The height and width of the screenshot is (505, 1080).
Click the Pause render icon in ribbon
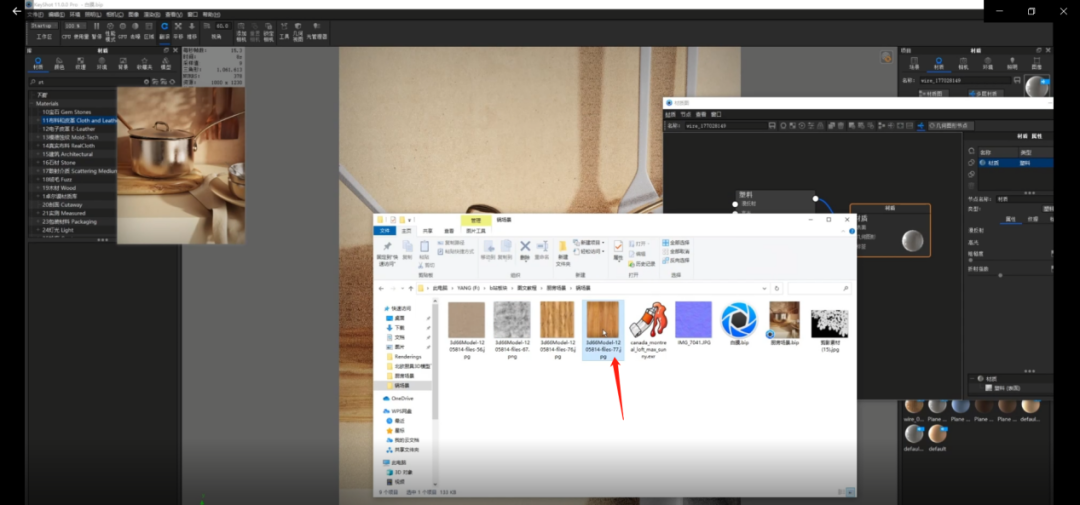97,30
